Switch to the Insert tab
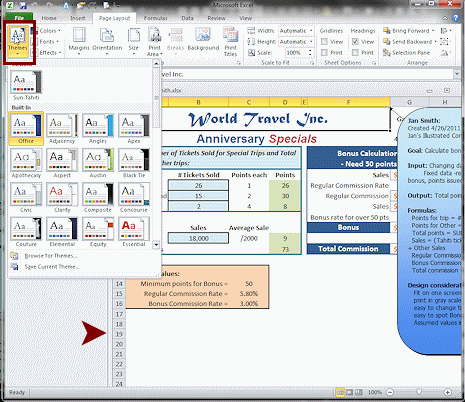This screenshot has width=465, height=402. coord(78,18)
